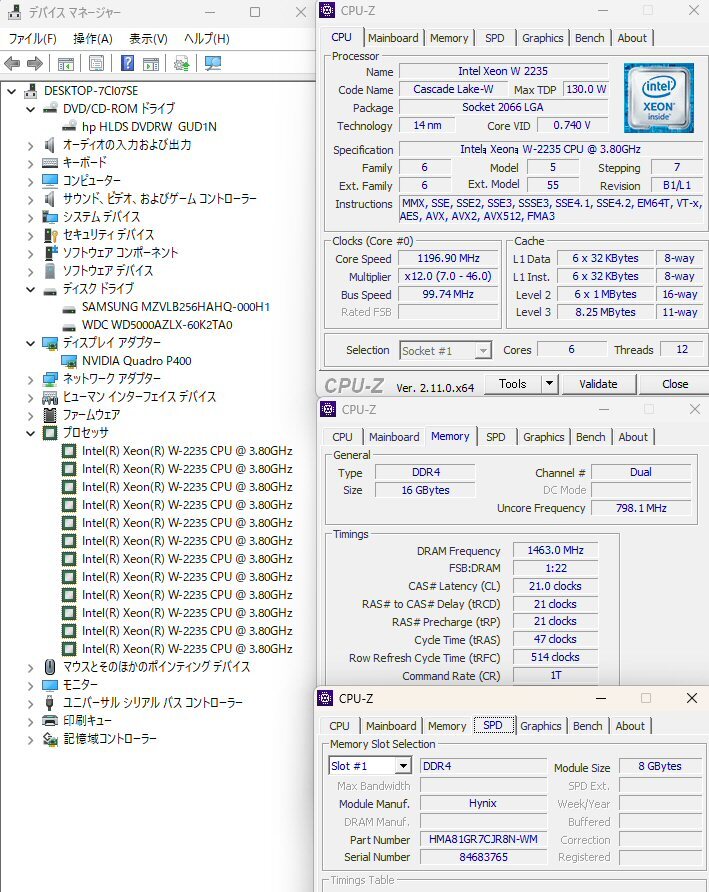
Task: Click the 印刷キュー printer icon
Action: [x=50, y=721]
